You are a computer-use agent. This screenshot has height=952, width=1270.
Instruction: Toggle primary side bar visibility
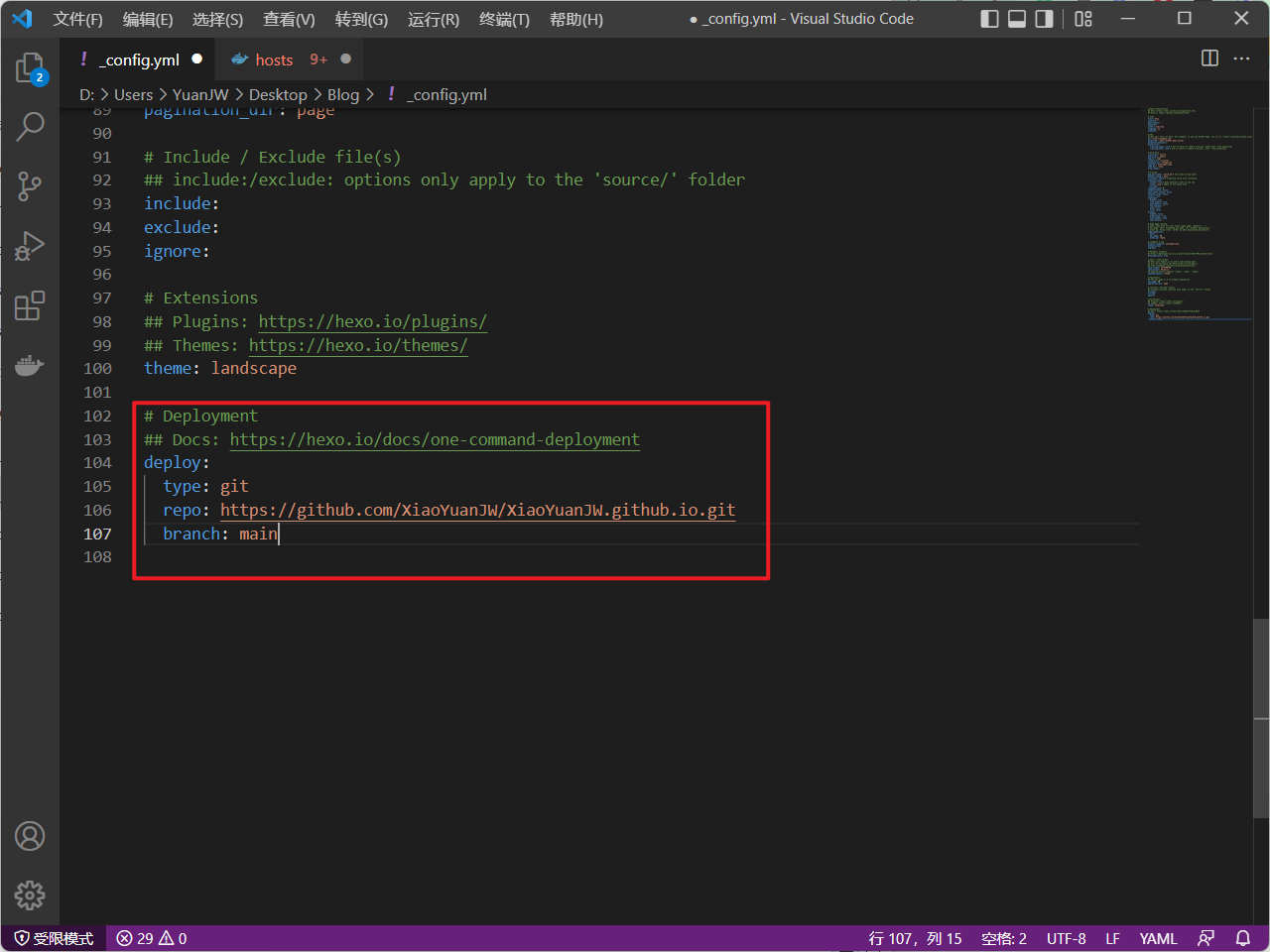tap(989, 19)
